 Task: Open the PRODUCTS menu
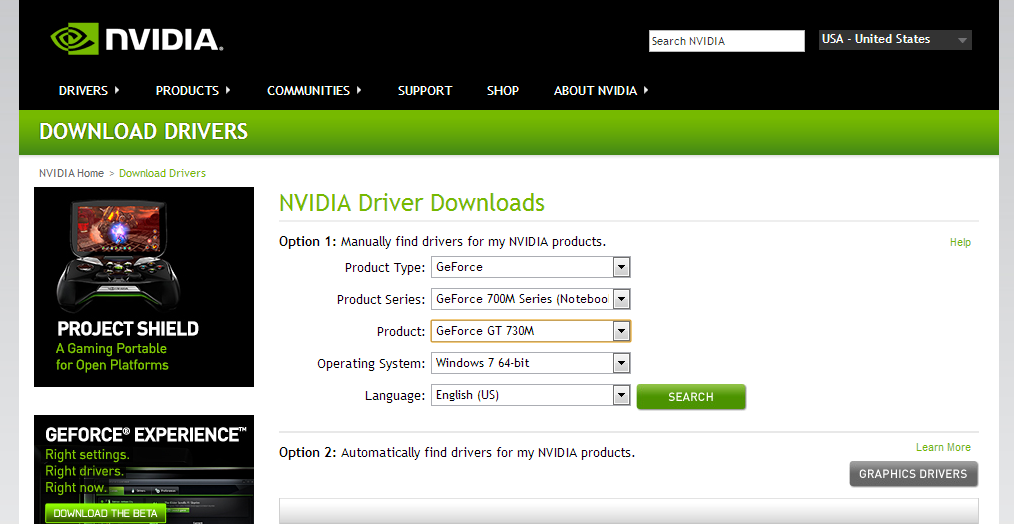pos(193,91)
